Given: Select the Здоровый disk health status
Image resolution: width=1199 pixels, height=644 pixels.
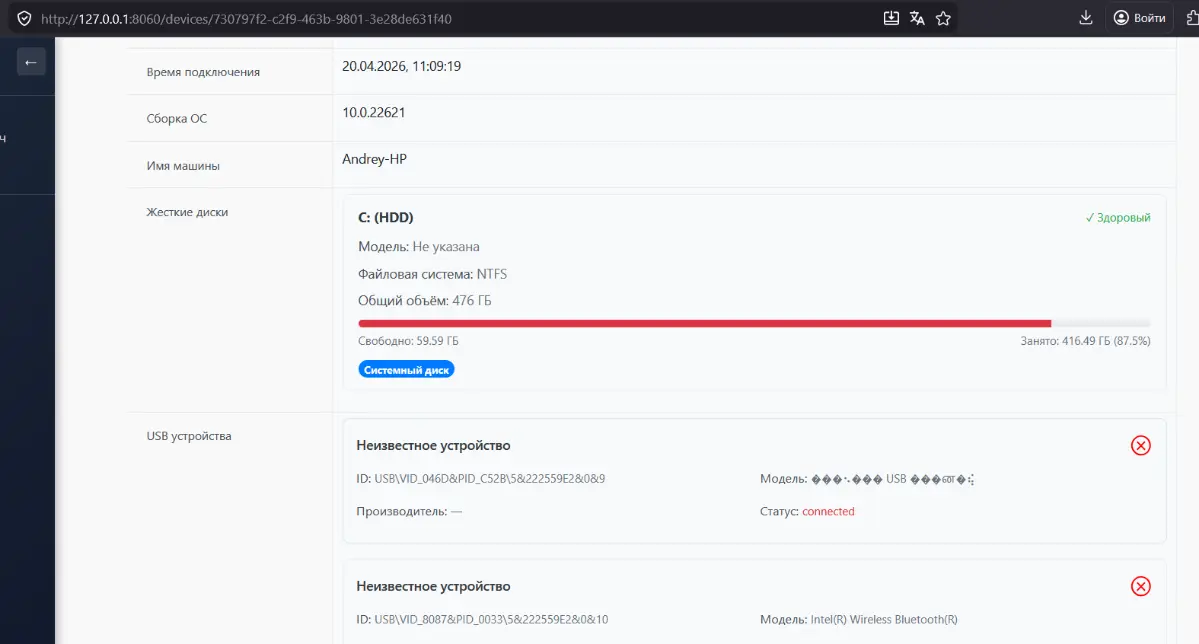Looking at the screenshot, I should (1117, 218).
